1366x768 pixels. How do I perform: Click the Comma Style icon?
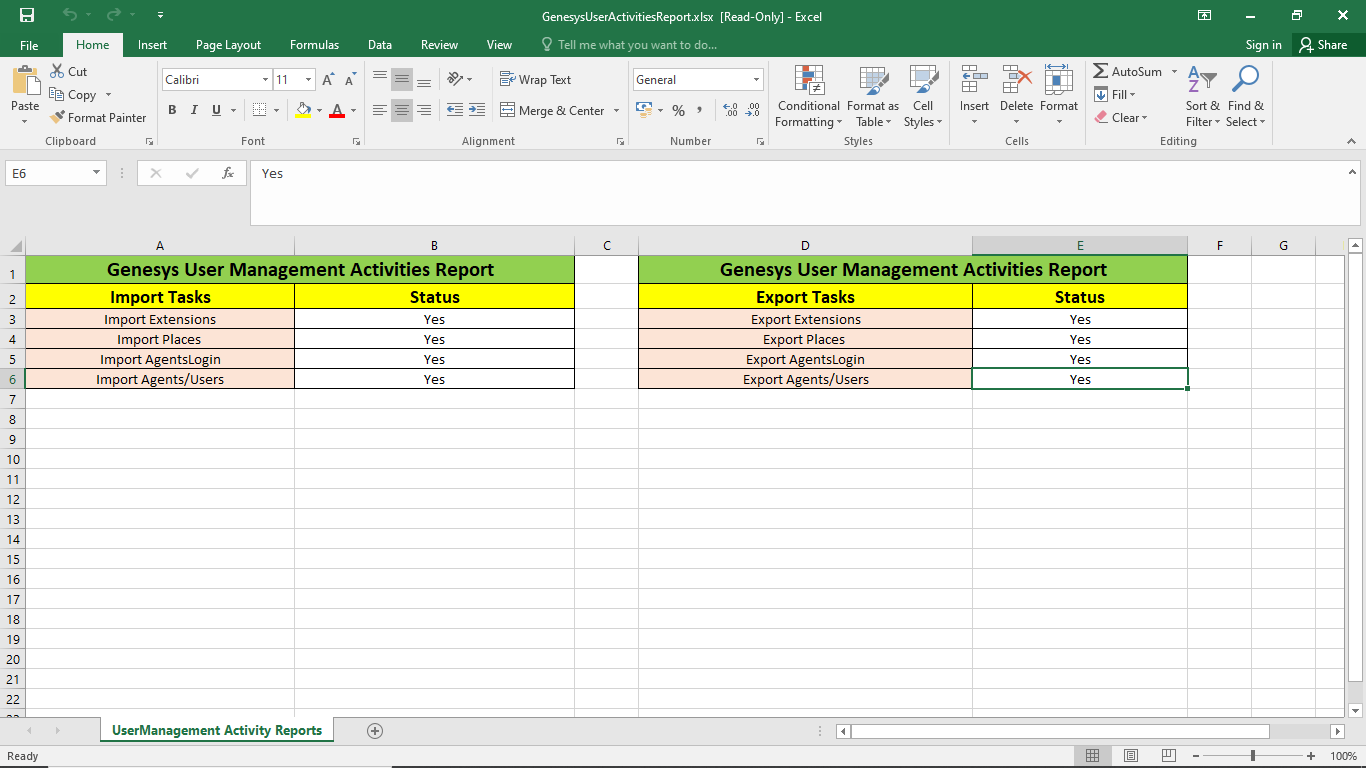click(700, 110)
